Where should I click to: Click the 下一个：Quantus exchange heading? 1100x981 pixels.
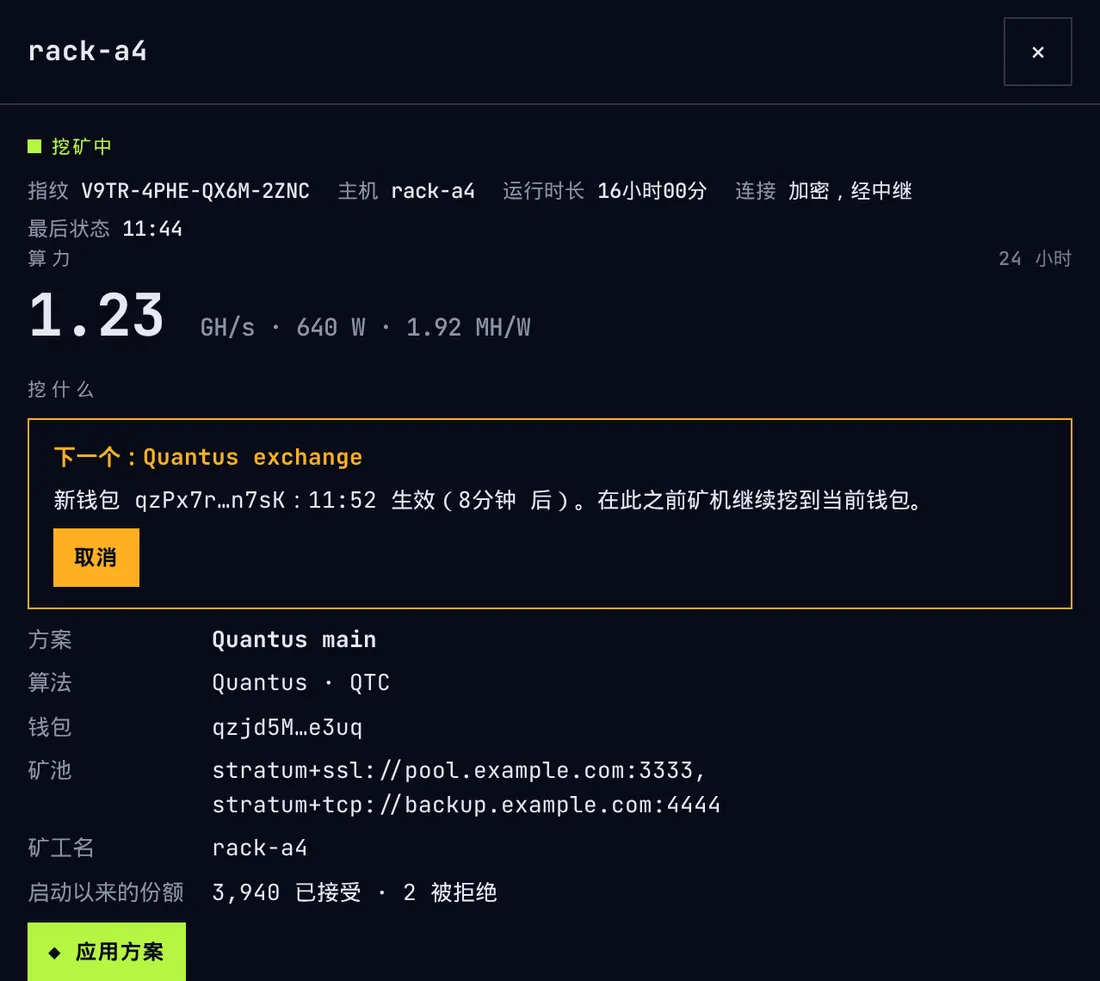coord(208,458)
